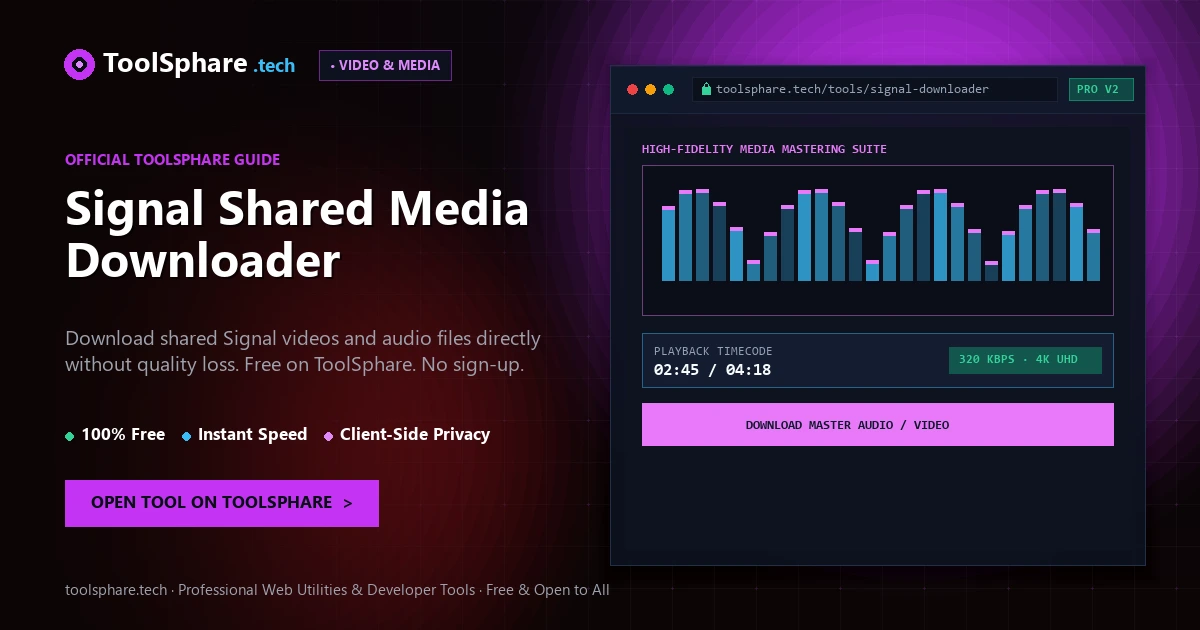Click the audio spectrum visualizer panel
This screenshot has height=630, width=1200.
tap(878, 240)
